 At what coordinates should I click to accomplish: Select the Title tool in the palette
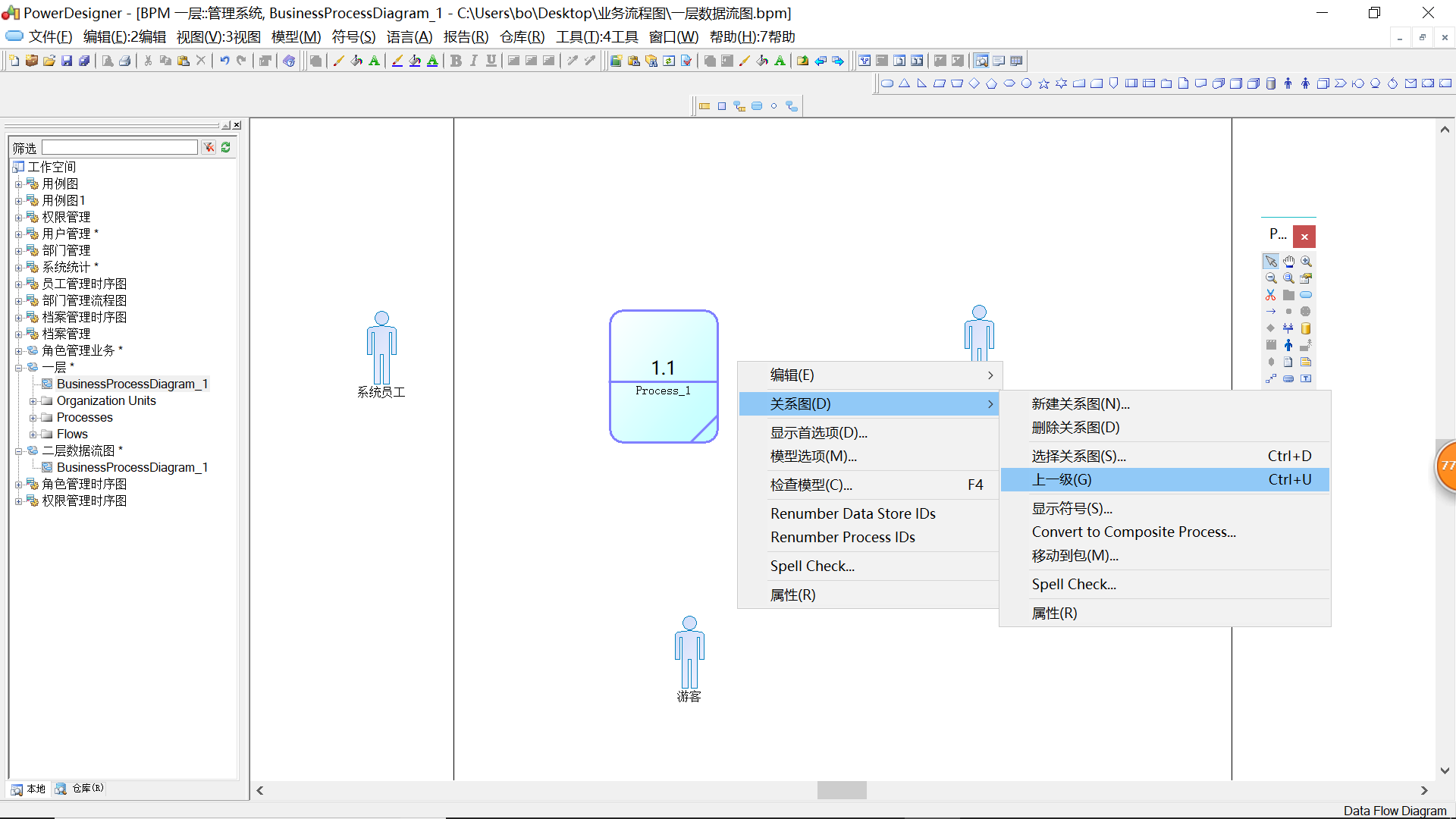[1307, 378]
